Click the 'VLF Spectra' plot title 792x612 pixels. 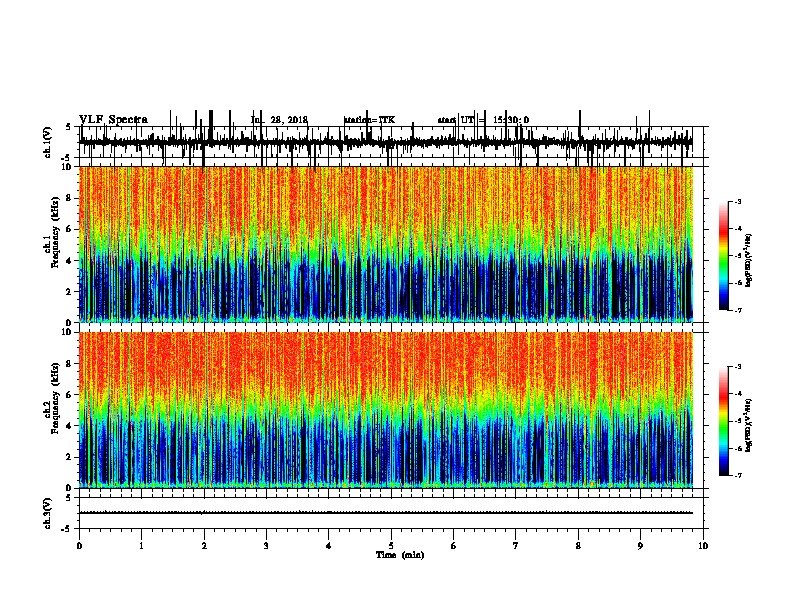[x=113, y=120]
